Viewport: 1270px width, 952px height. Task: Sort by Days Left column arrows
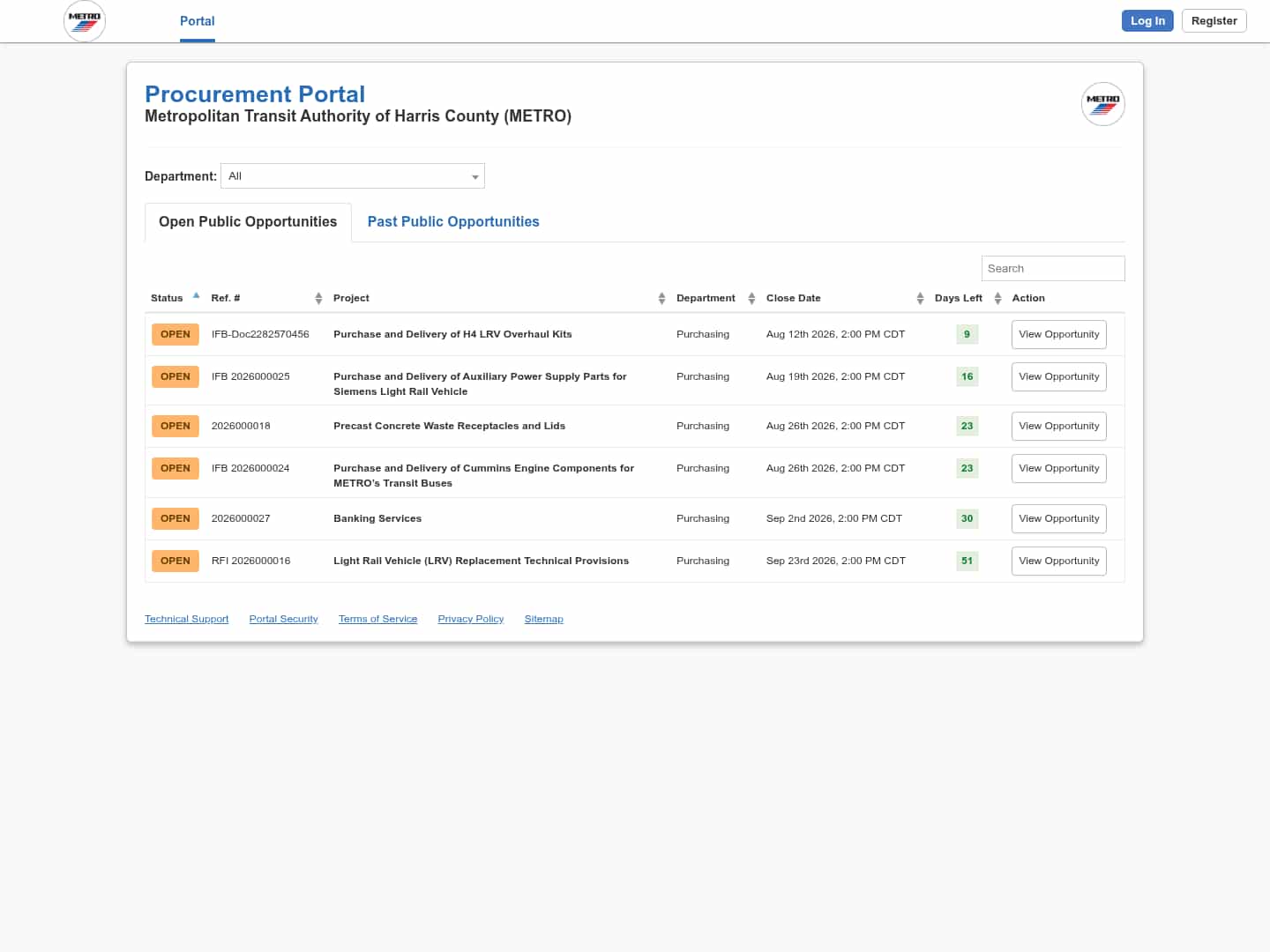pyautogui.click(x=997, y=299)
